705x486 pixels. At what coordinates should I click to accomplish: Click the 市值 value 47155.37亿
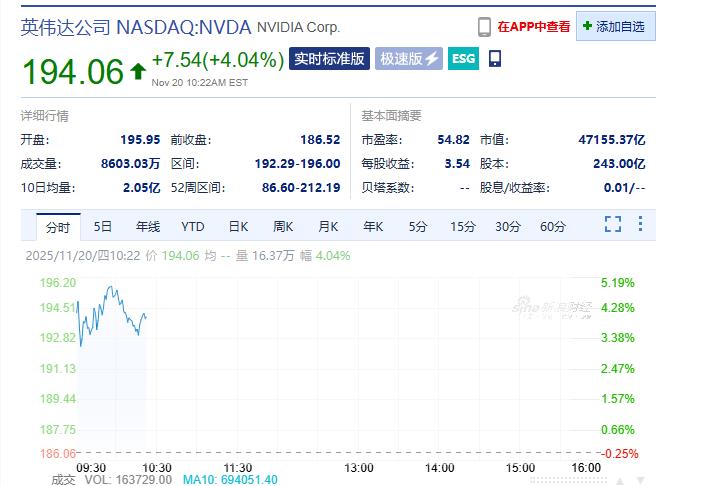[612, 140]
